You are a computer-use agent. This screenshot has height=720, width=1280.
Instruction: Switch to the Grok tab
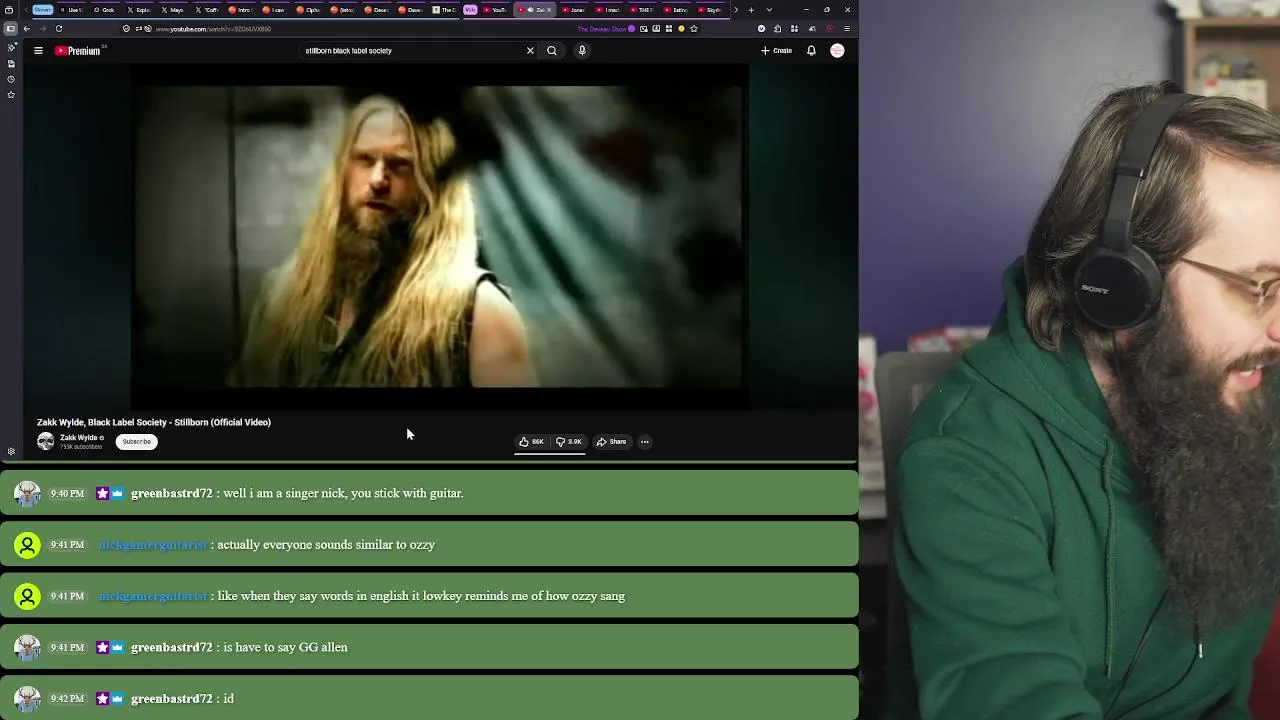103,10
